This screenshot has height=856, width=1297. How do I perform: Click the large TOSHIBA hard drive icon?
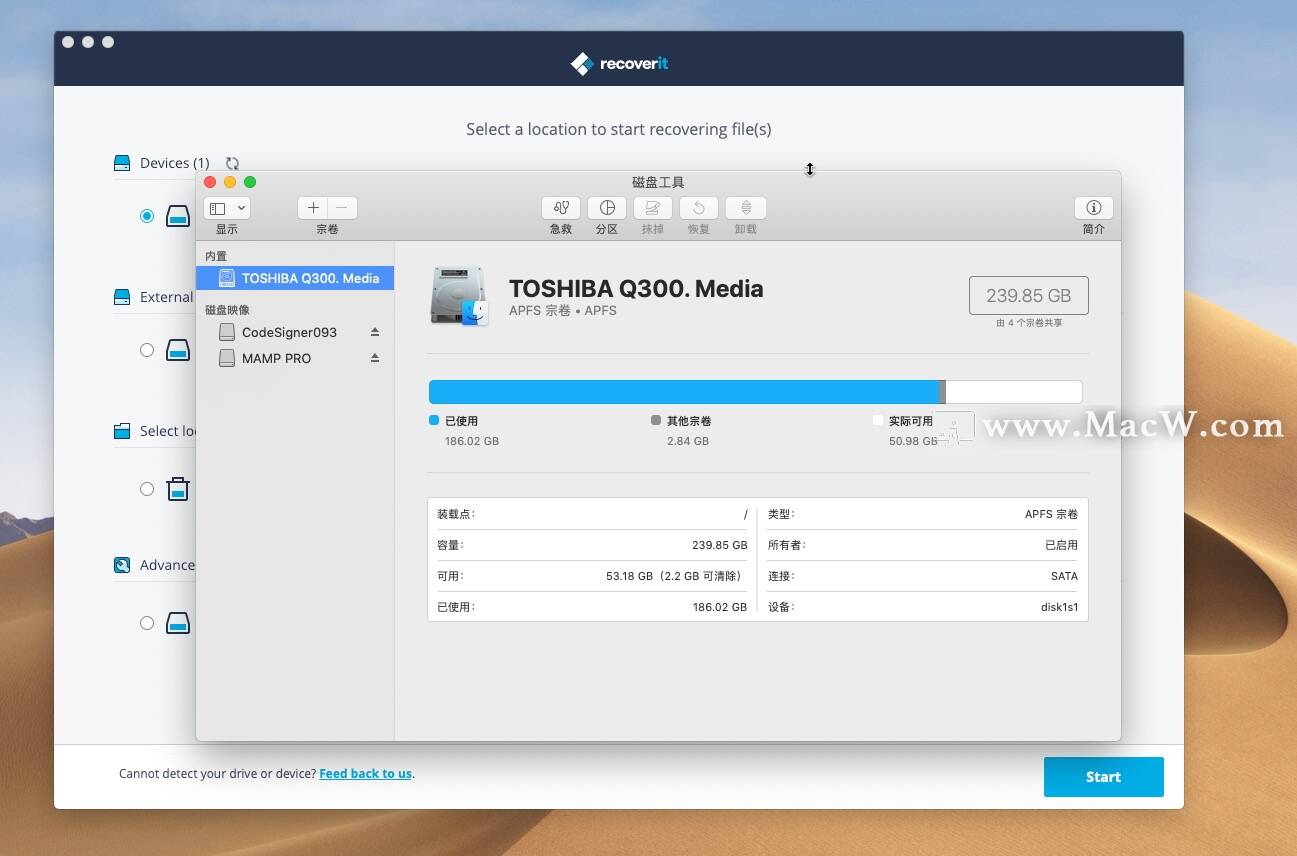pos(459,296)
